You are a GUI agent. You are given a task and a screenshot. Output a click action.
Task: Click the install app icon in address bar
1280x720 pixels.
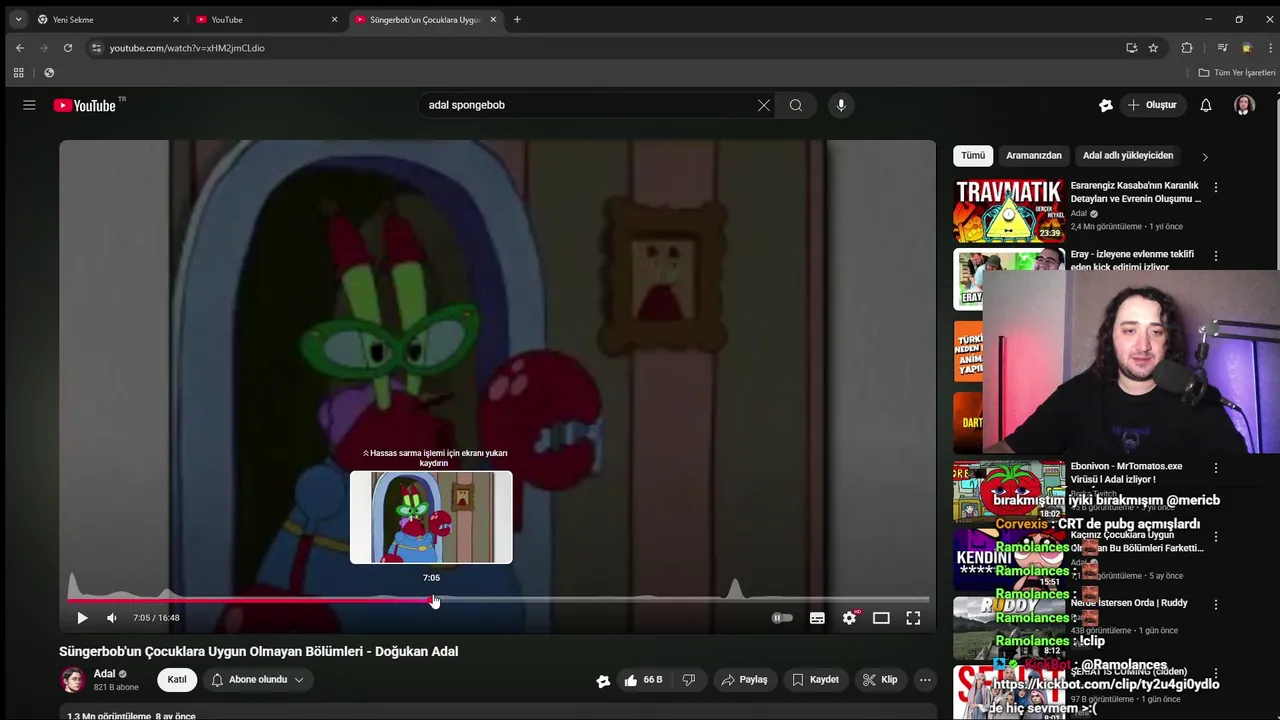pos(1131,48)
